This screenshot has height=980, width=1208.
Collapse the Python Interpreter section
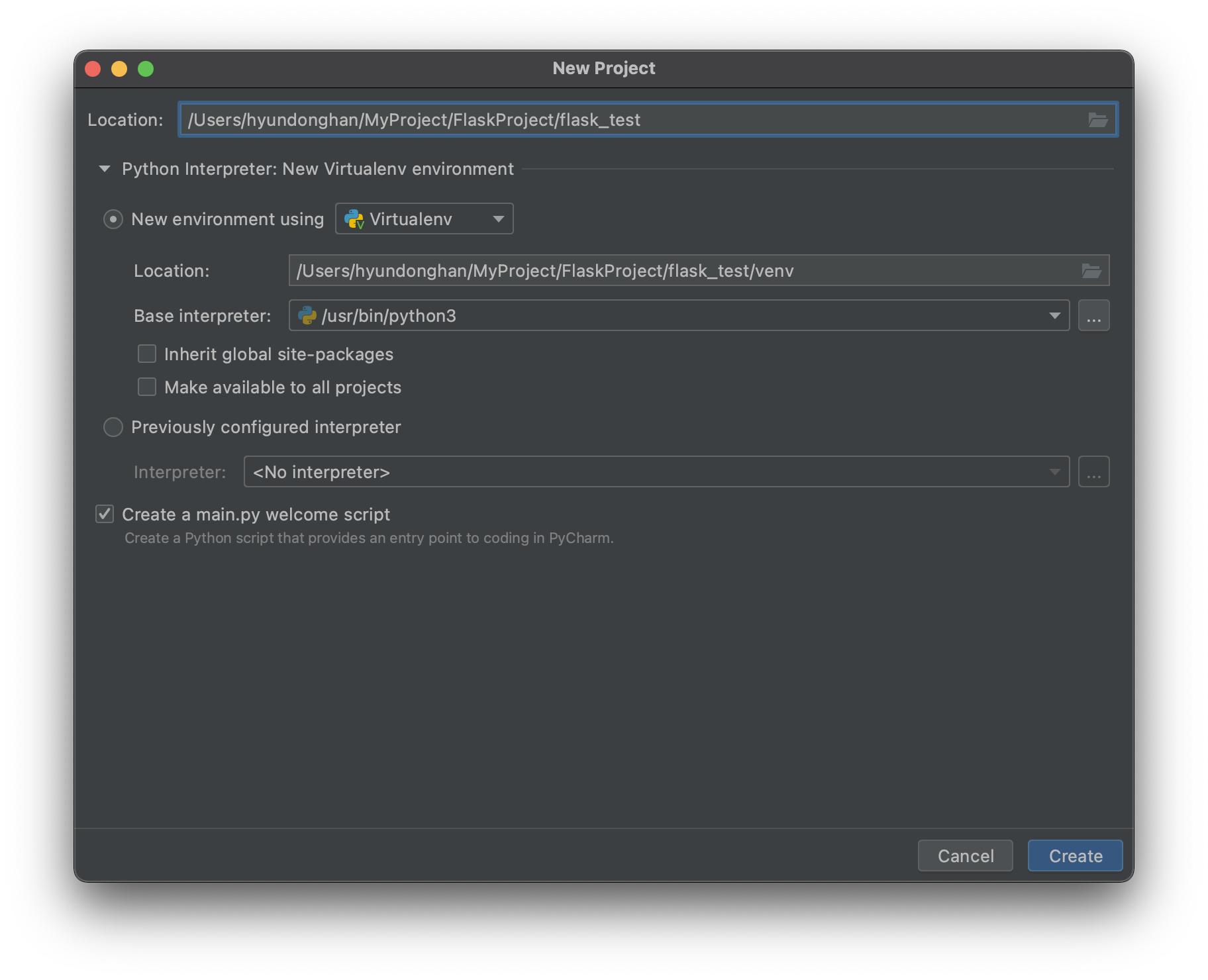[104, 169]
